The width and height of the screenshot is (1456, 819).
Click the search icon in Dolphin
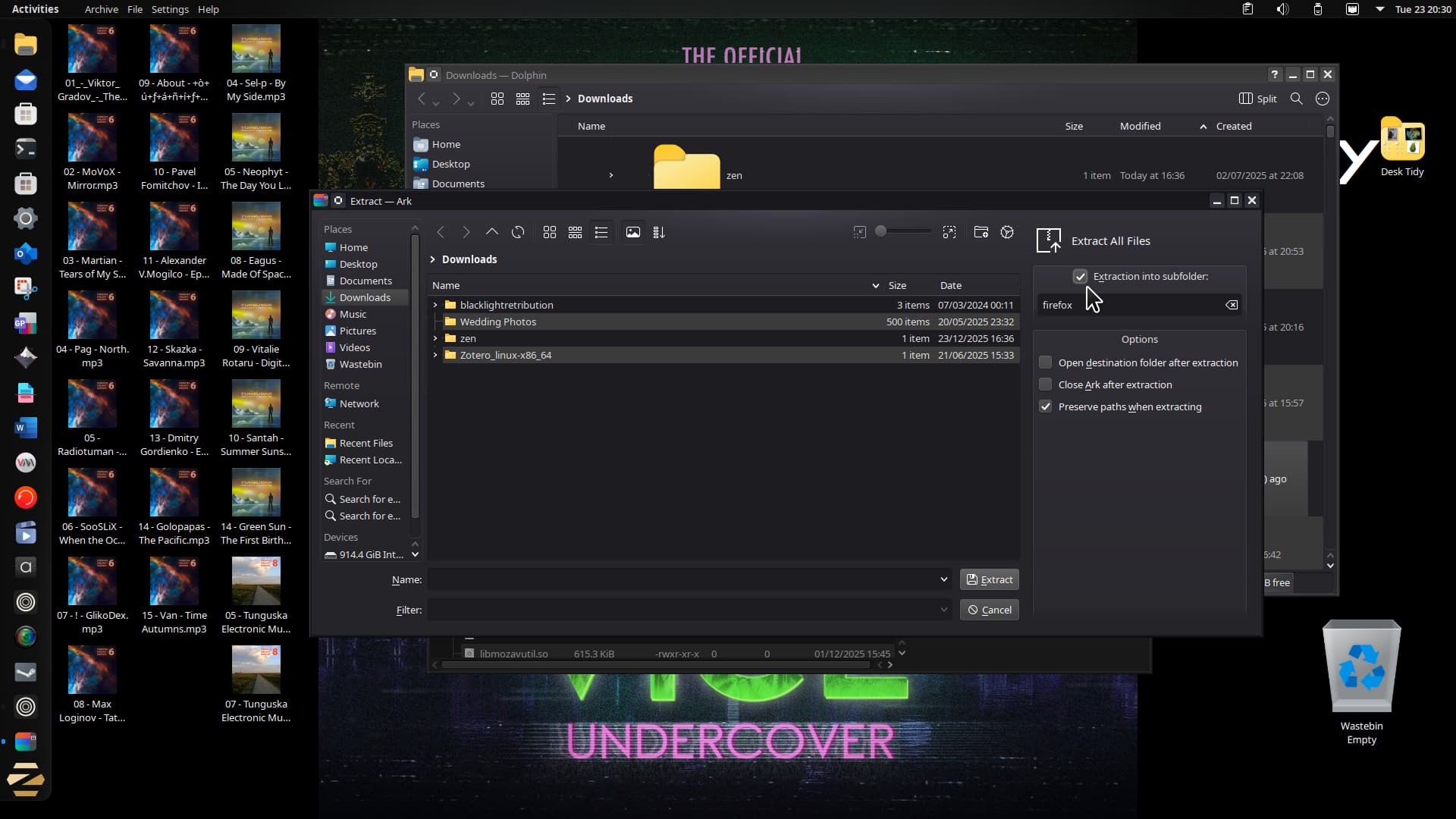(x=1296, y=99)
